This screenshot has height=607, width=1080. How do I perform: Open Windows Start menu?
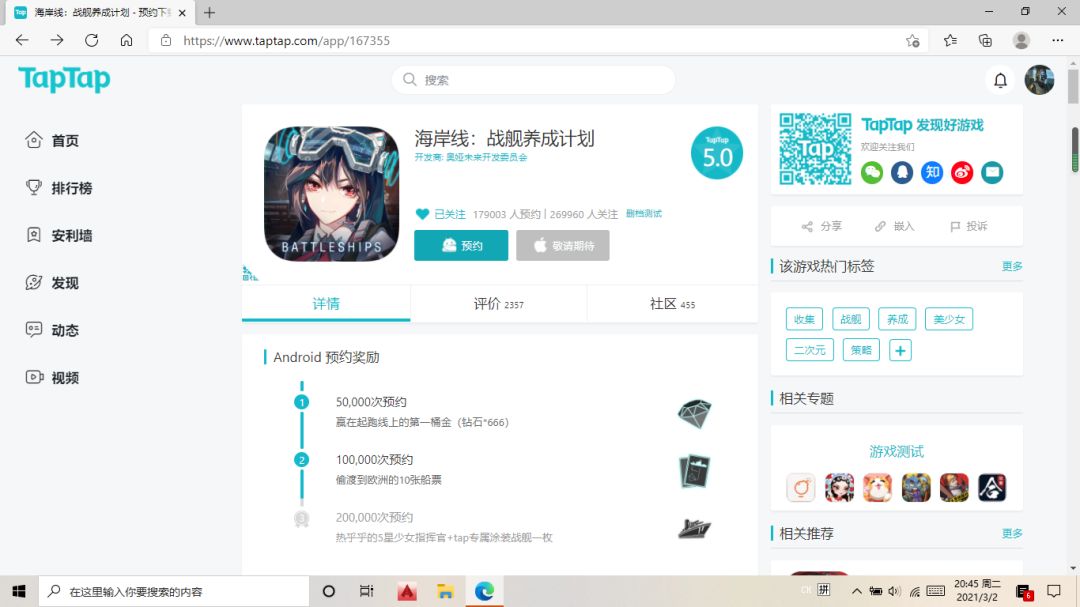point(19,591)
